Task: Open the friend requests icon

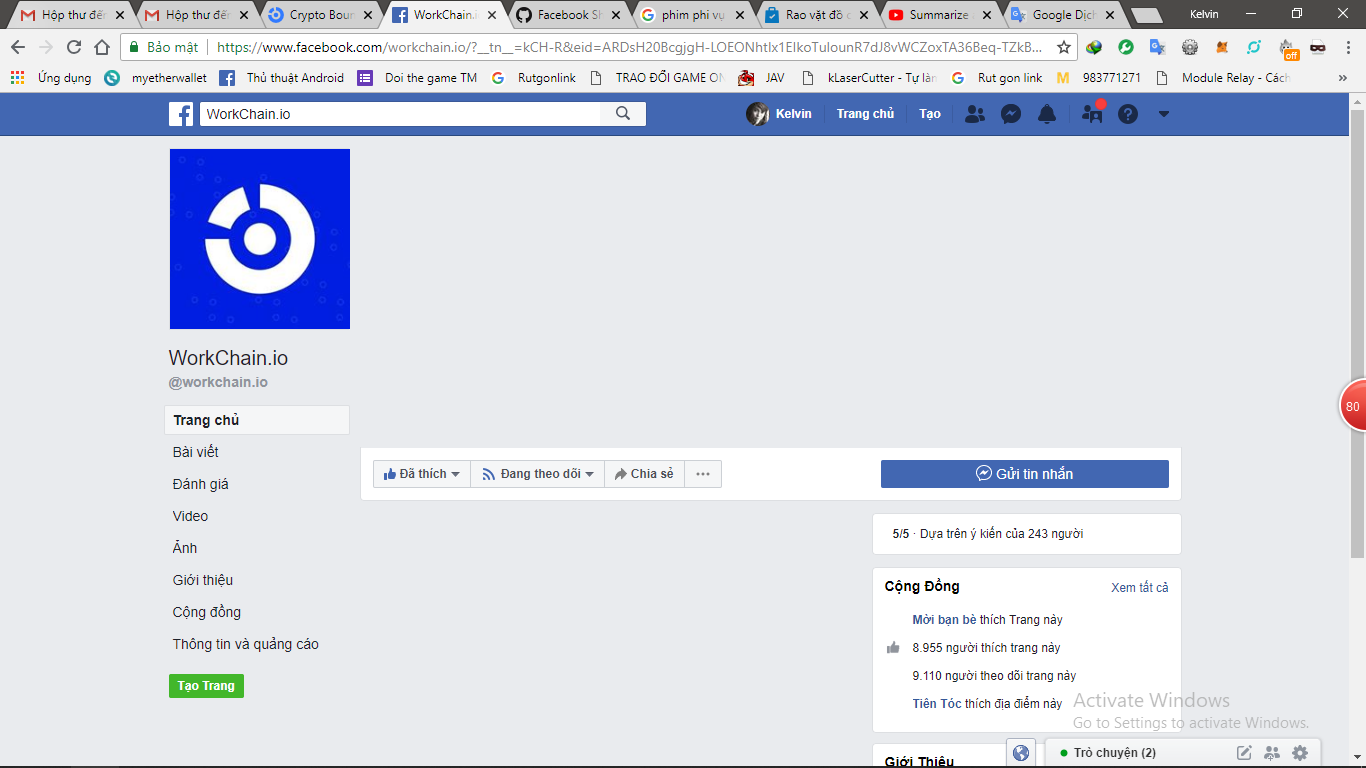Action: 974,114
